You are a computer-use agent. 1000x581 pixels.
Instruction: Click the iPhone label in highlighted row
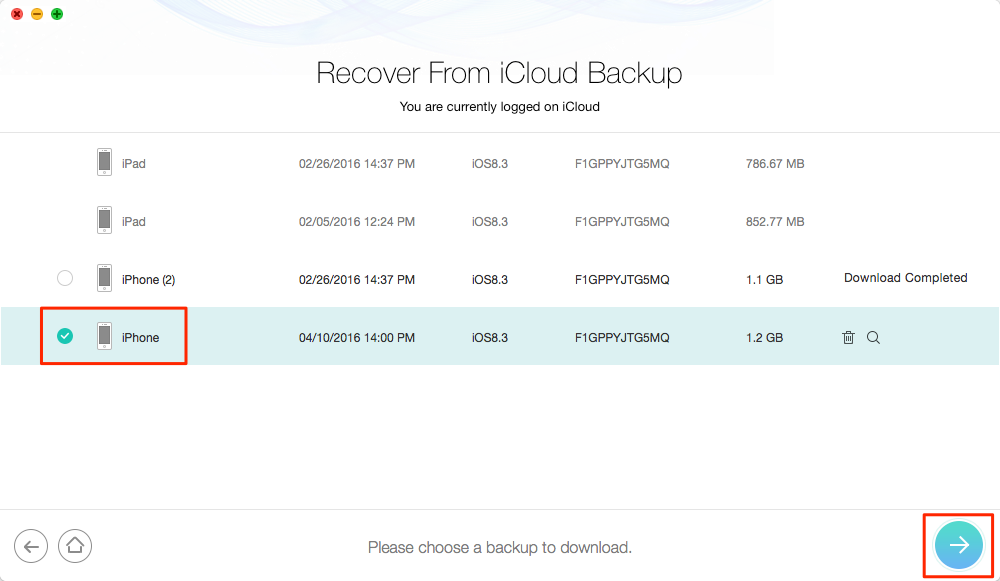click(x=140, y=337)
